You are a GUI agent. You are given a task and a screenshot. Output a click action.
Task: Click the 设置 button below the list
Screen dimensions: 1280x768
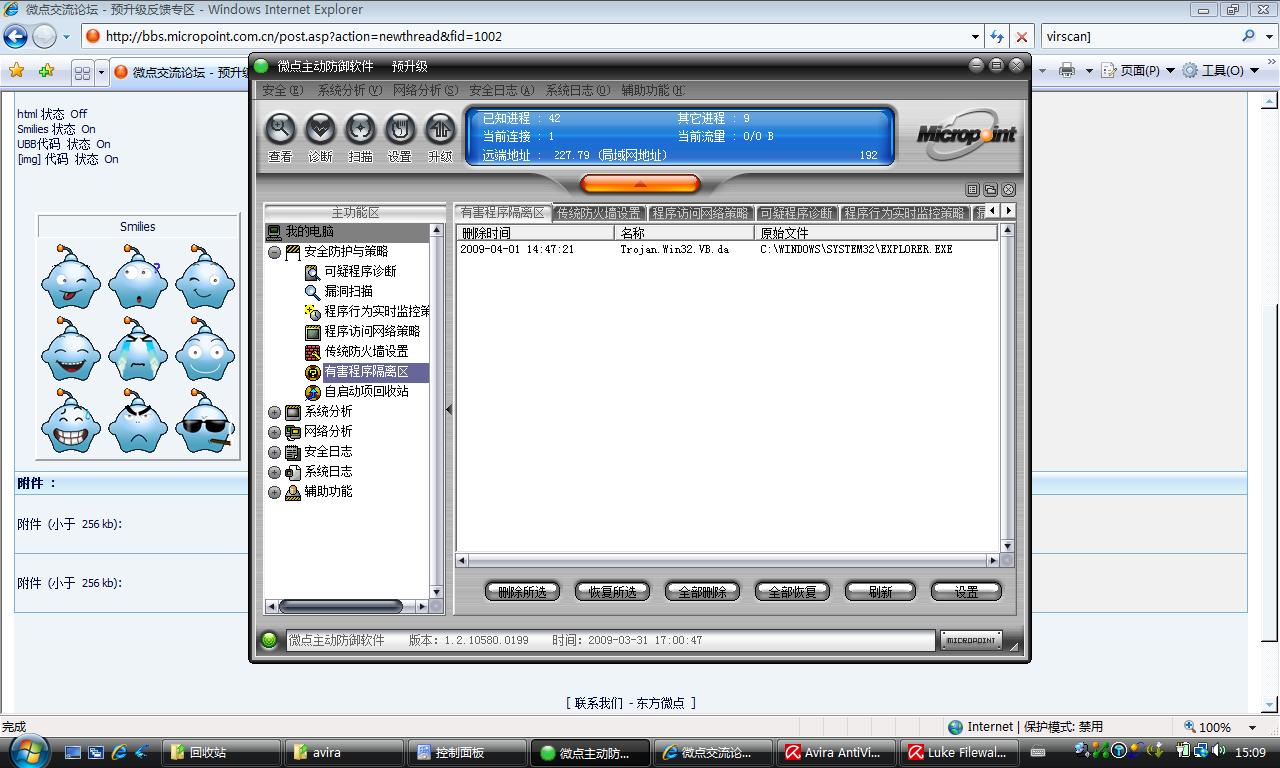[966, 592]
